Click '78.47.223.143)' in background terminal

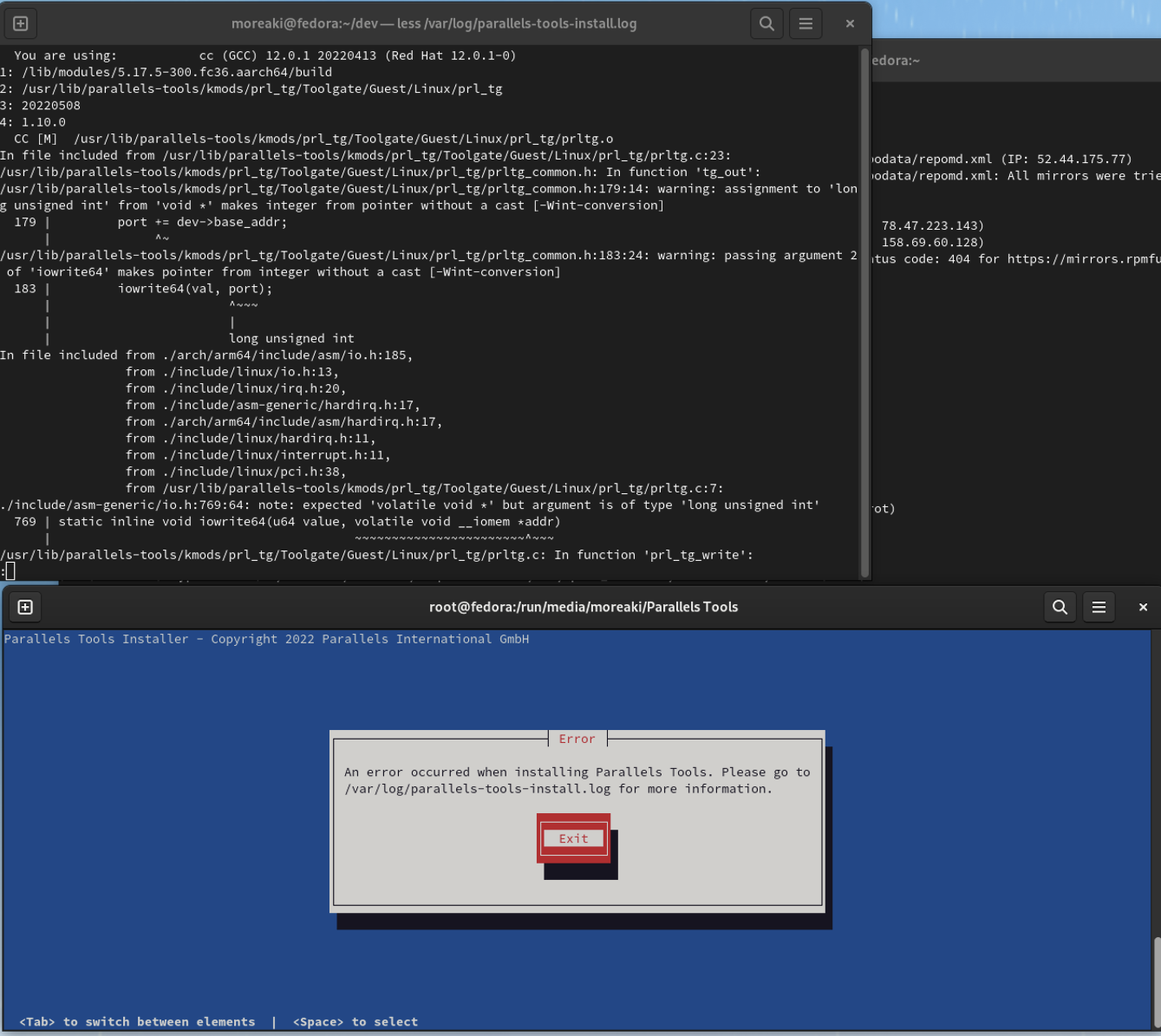tap(933, 225)
